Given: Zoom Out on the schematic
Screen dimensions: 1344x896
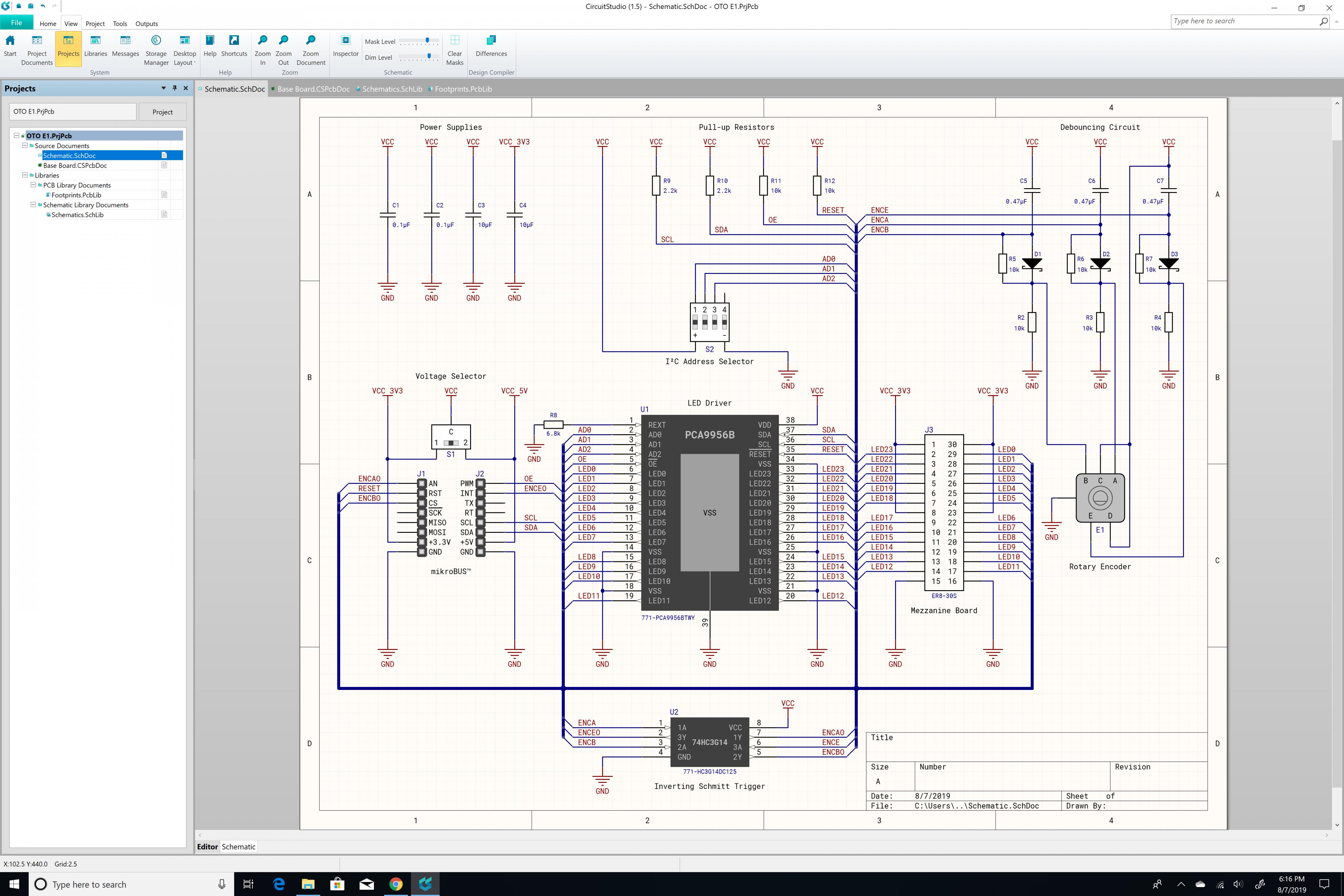Looking at the screenshot, I should pyautogui.click(x=284, y=50).
